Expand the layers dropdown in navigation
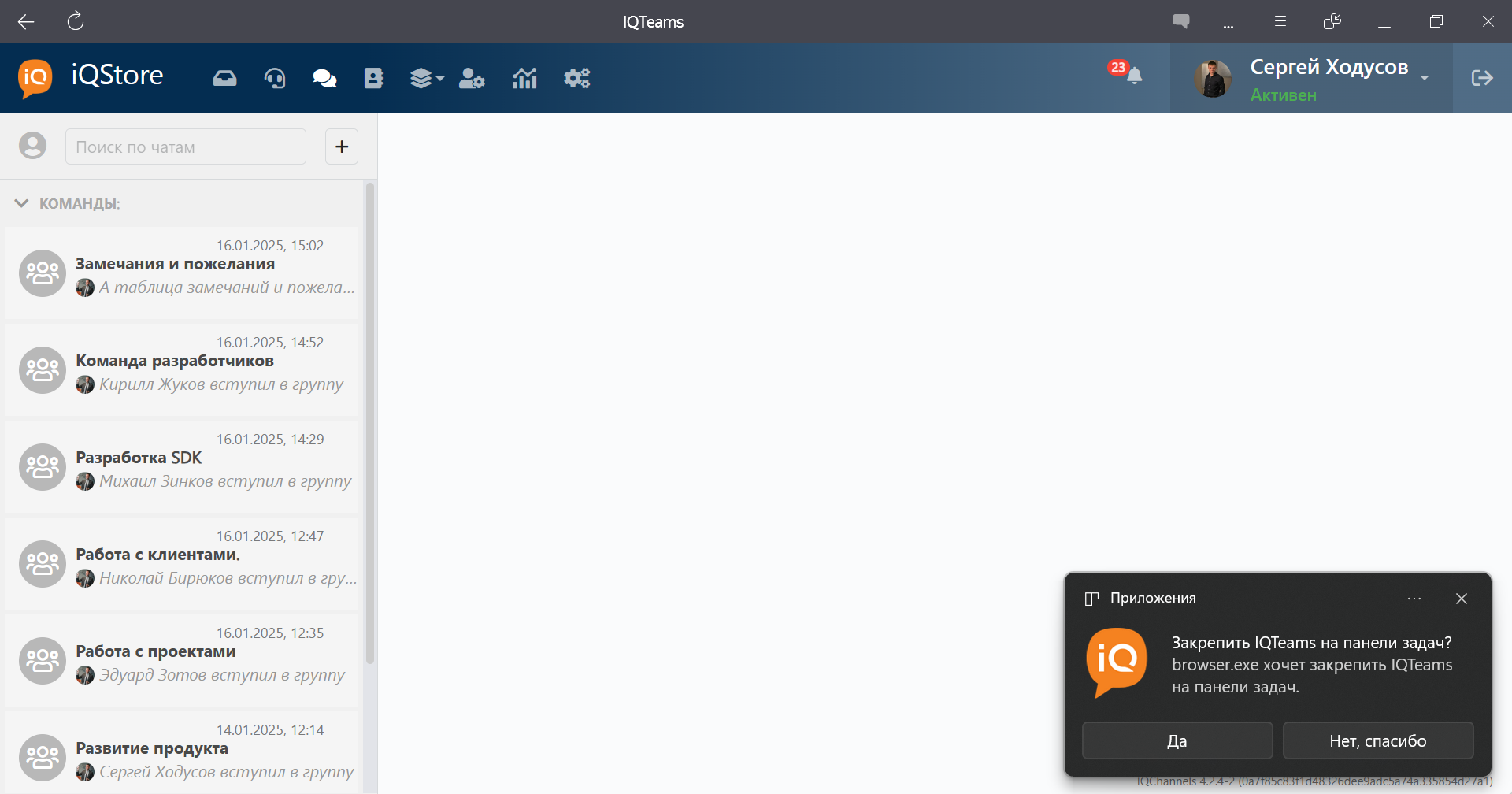This screenshot has width=1512, height=794. [x=427, y=78]
